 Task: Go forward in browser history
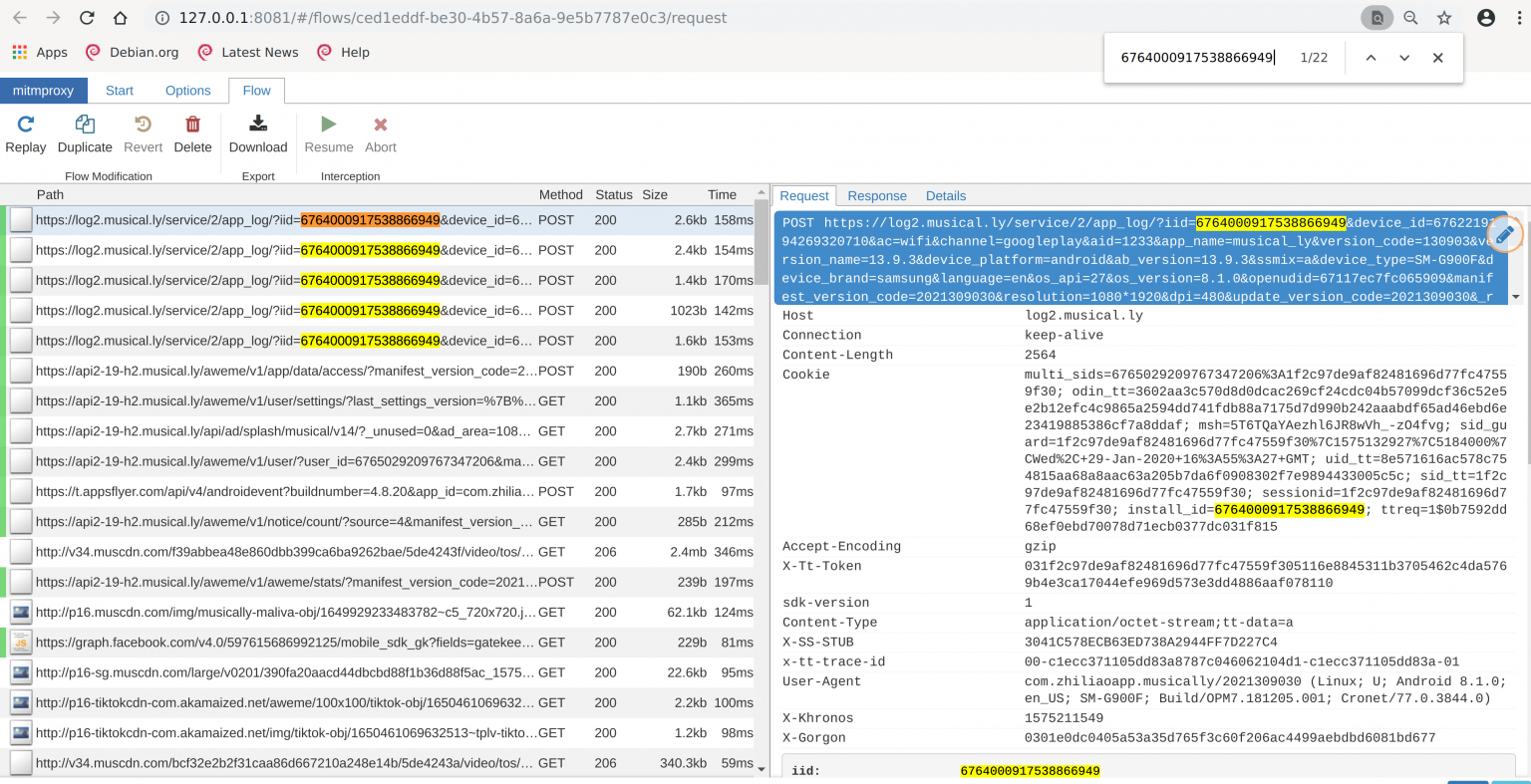pyautogui.click(x=54, y=18)
